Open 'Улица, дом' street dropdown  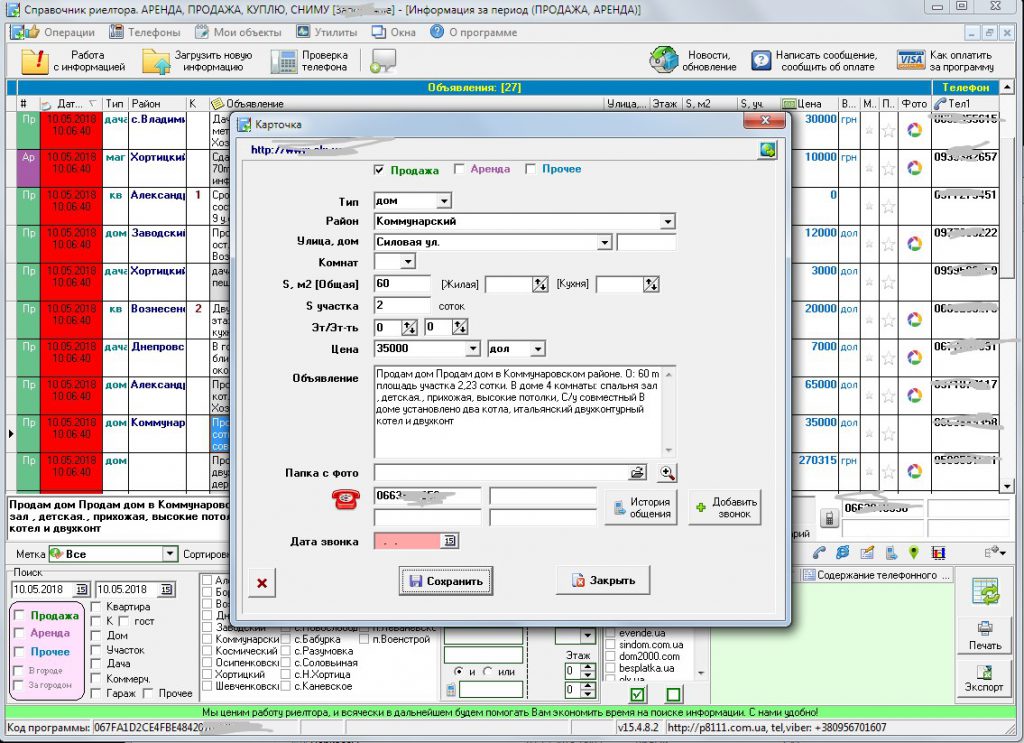(604, 242)
